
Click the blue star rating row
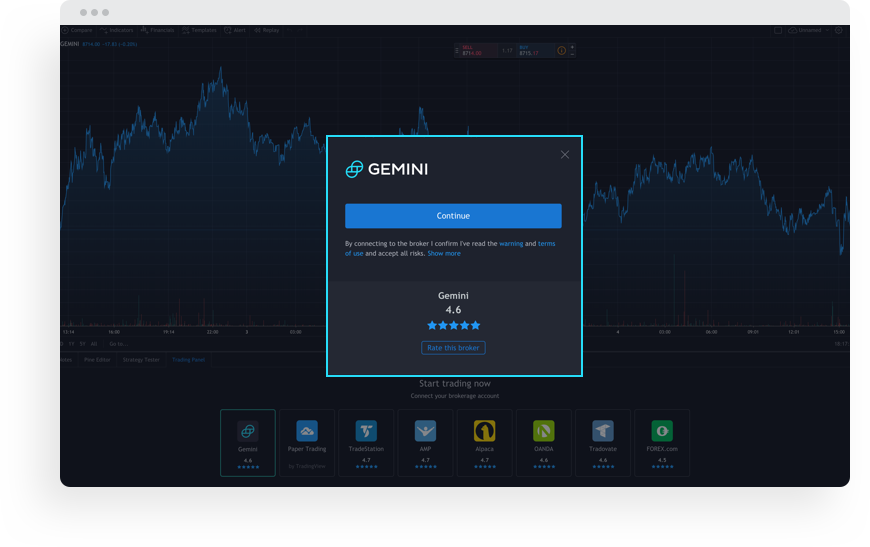453,326
